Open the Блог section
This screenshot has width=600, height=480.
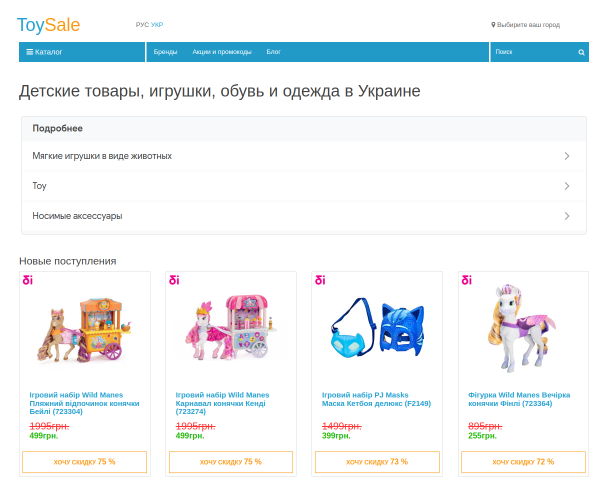274,52
